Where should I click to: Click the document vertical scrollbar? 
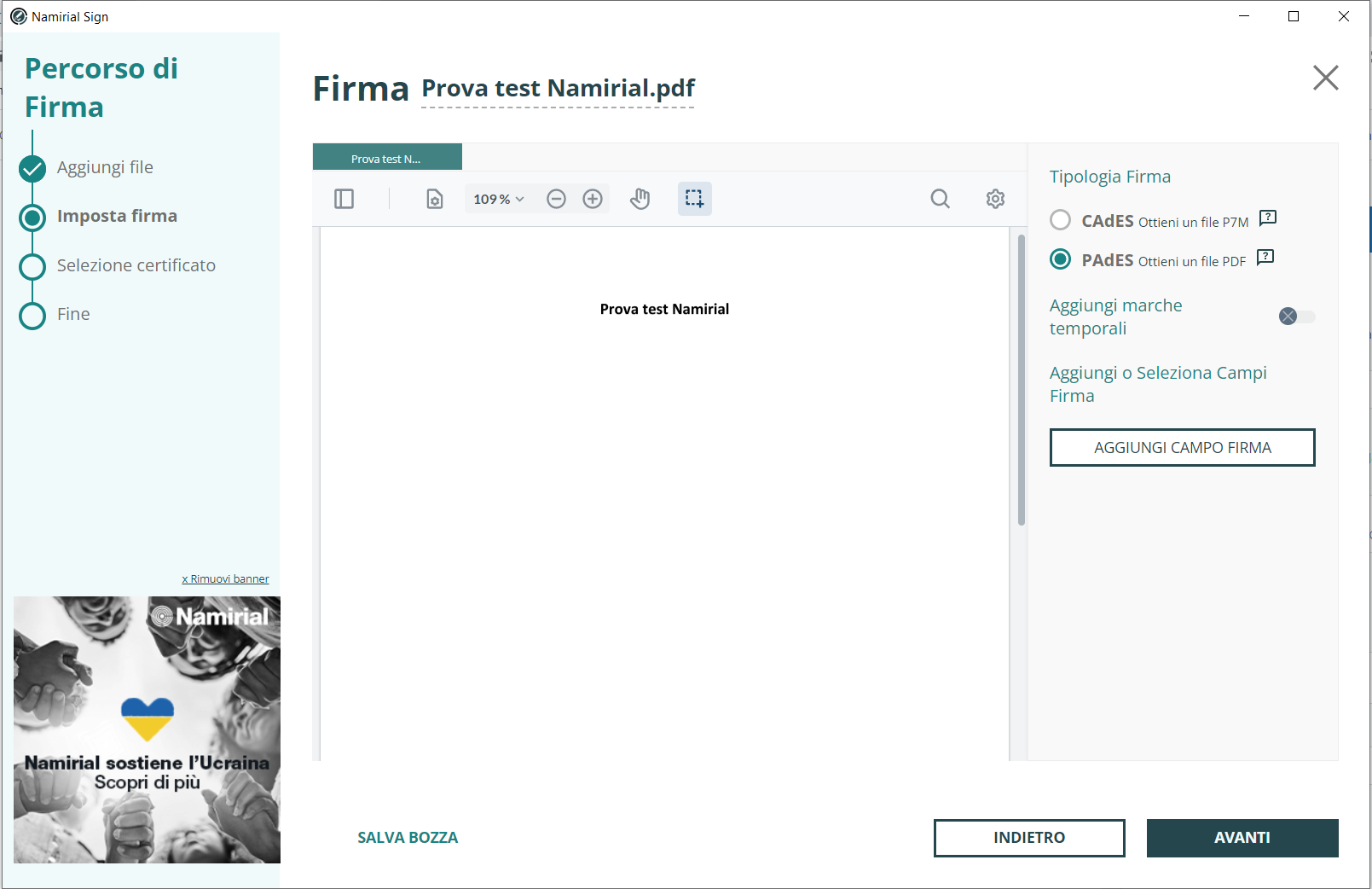click(1022, 380)
